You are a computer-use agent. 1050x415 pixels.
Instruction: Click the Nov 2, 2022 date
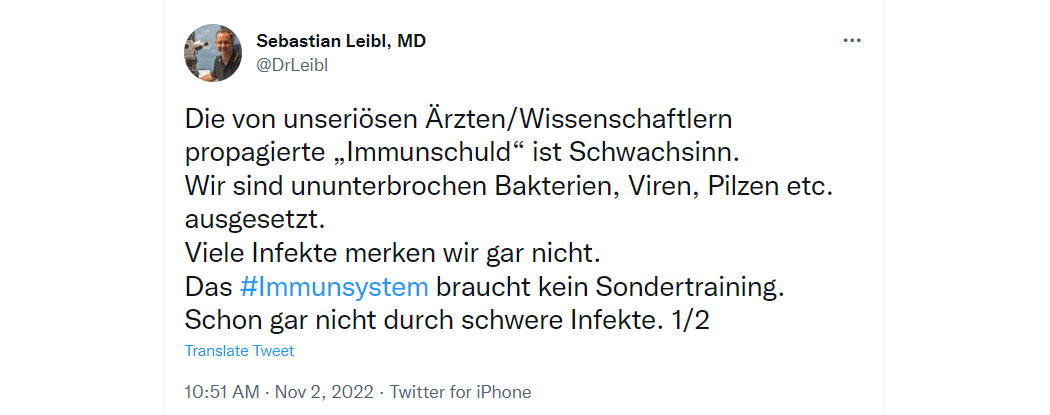point(323,392)
